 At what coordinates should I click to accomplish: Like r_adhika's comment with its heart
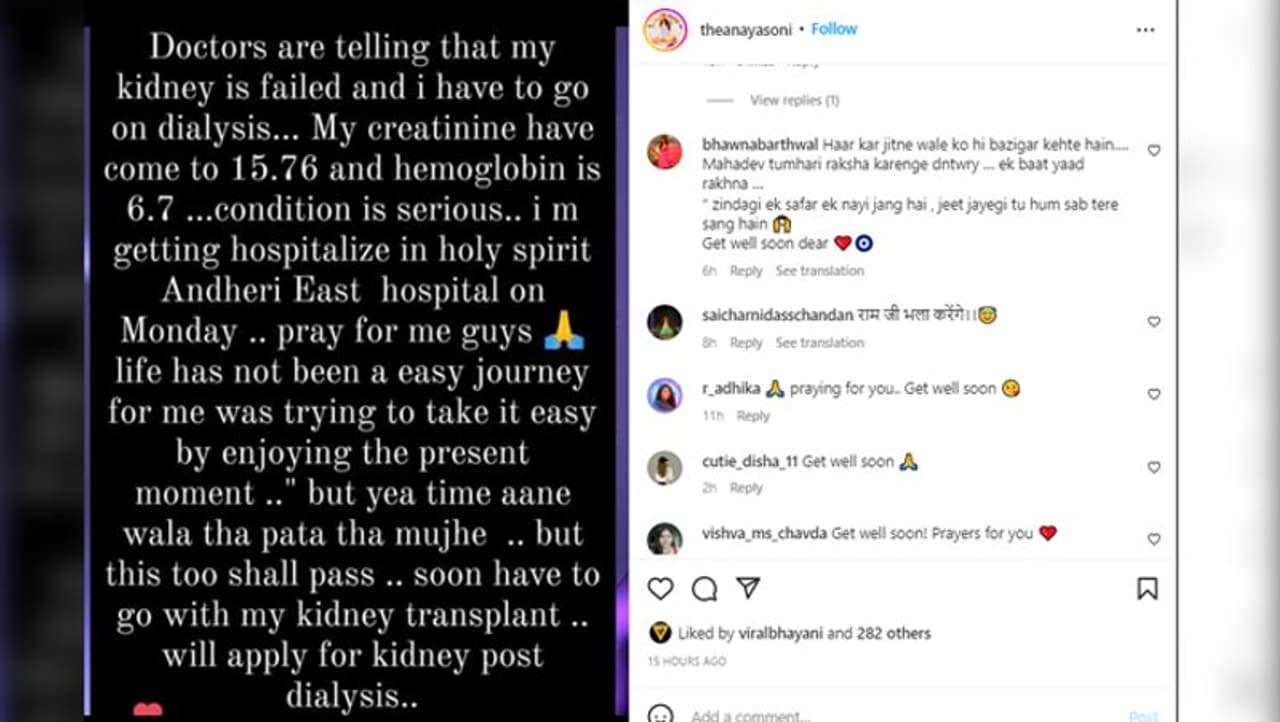coord(1154,395)
